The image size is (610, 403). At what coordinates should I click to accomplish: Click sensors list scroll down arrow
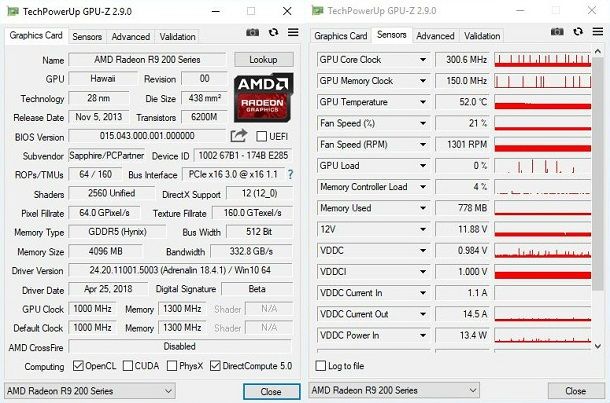598,346
